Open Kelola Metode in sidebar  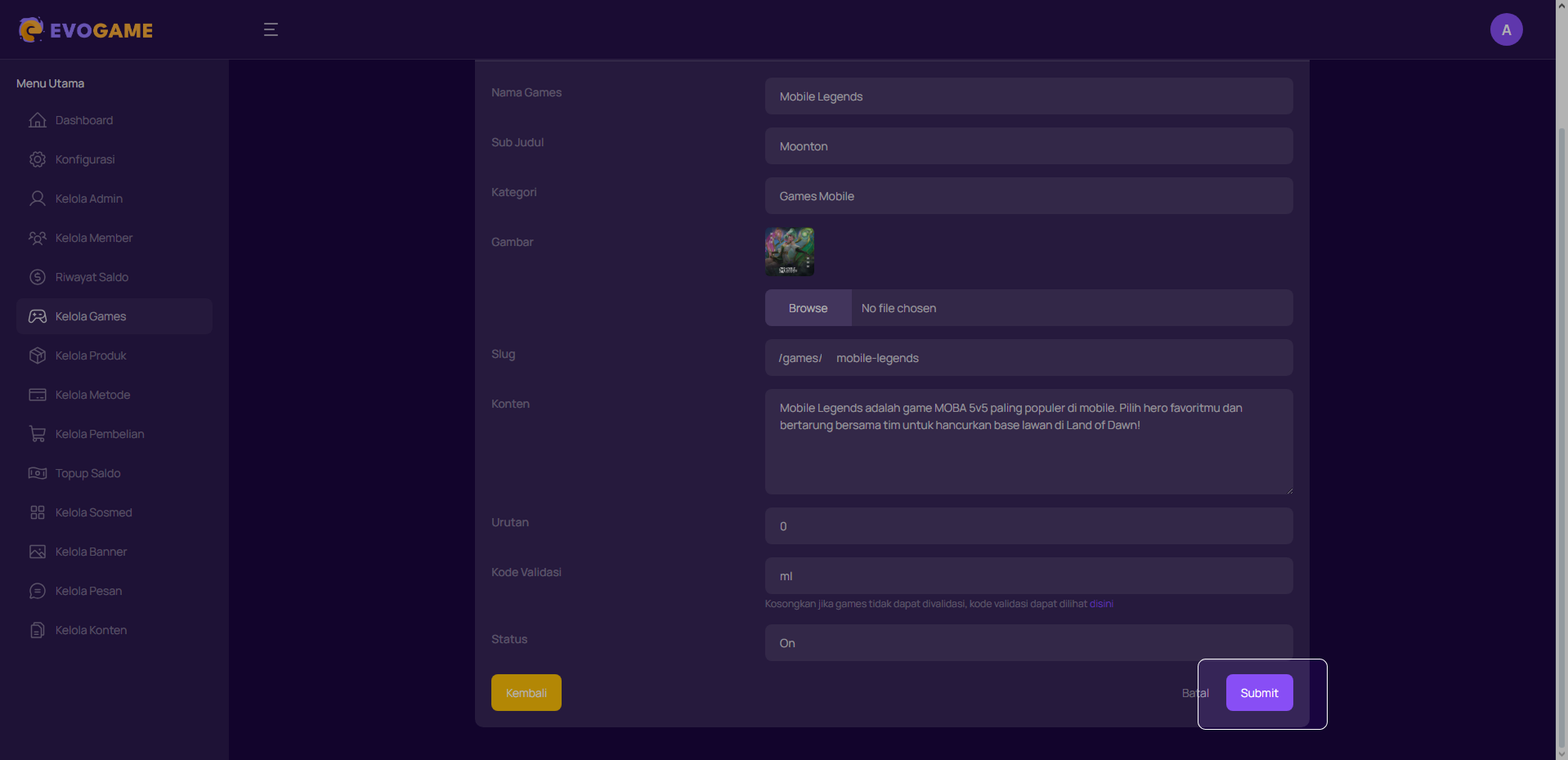click(x=114, y=395)
